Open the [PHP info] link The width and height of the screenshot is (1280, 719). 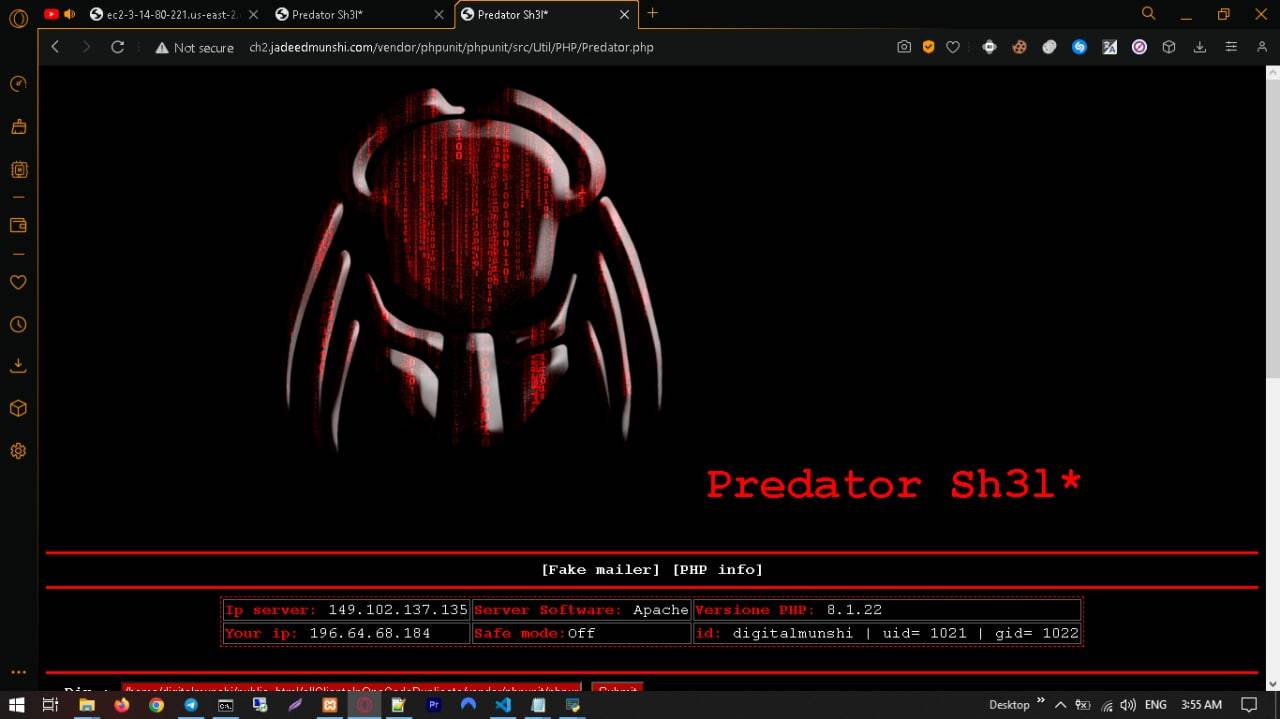pos(718,569)
